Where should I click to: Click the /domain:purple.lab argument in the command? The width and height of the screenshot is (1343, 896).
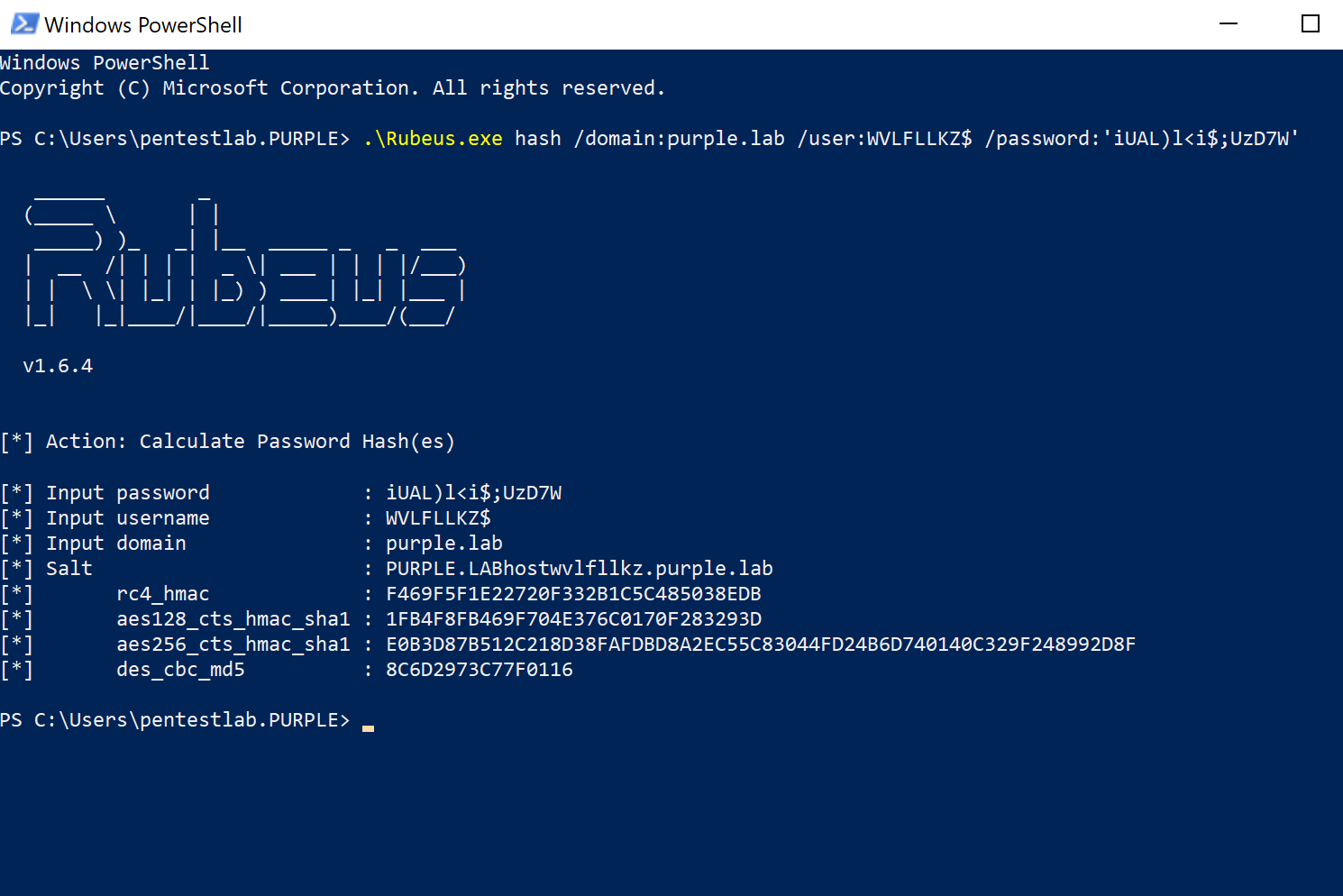coord(679,139)
